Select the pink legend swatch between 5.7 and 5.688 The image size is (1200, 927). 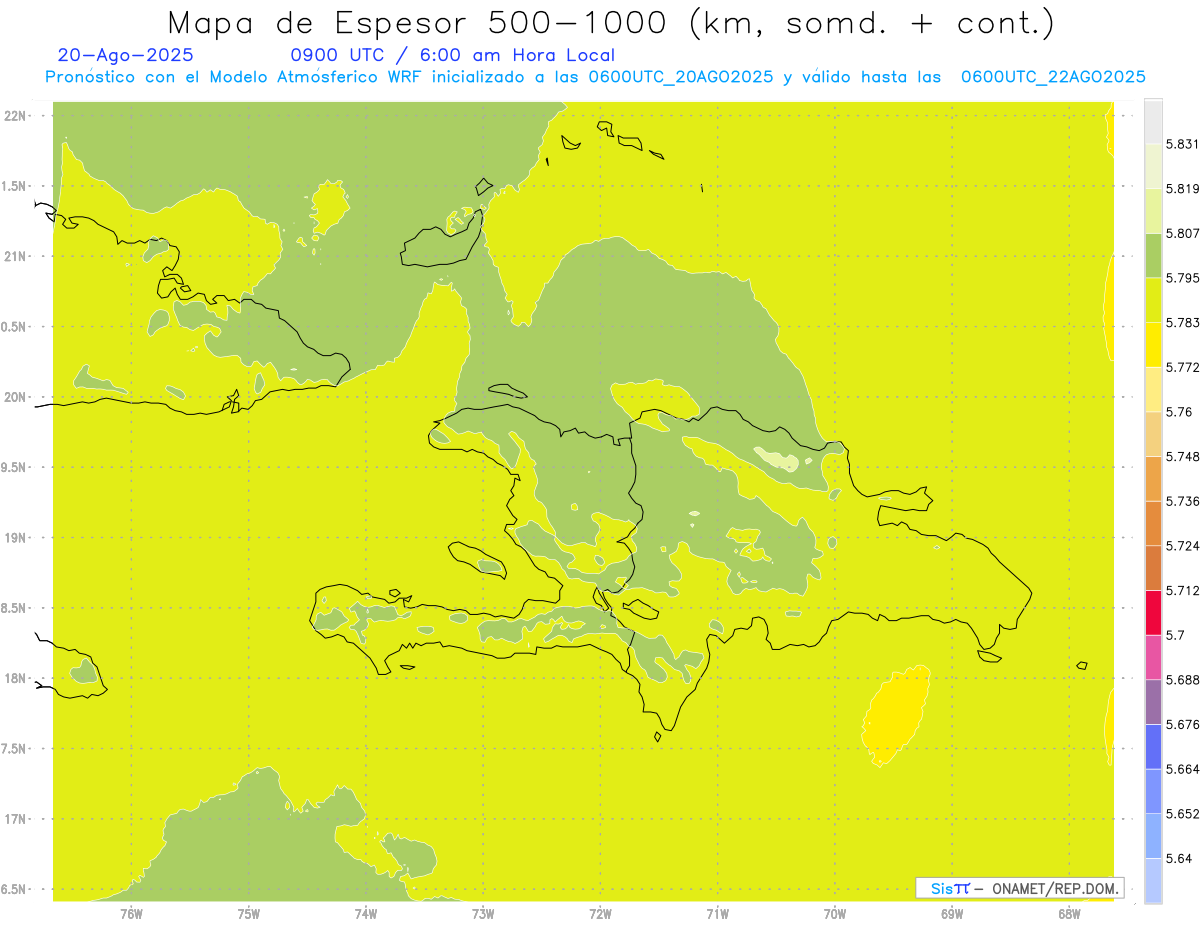coord(1153,657)
